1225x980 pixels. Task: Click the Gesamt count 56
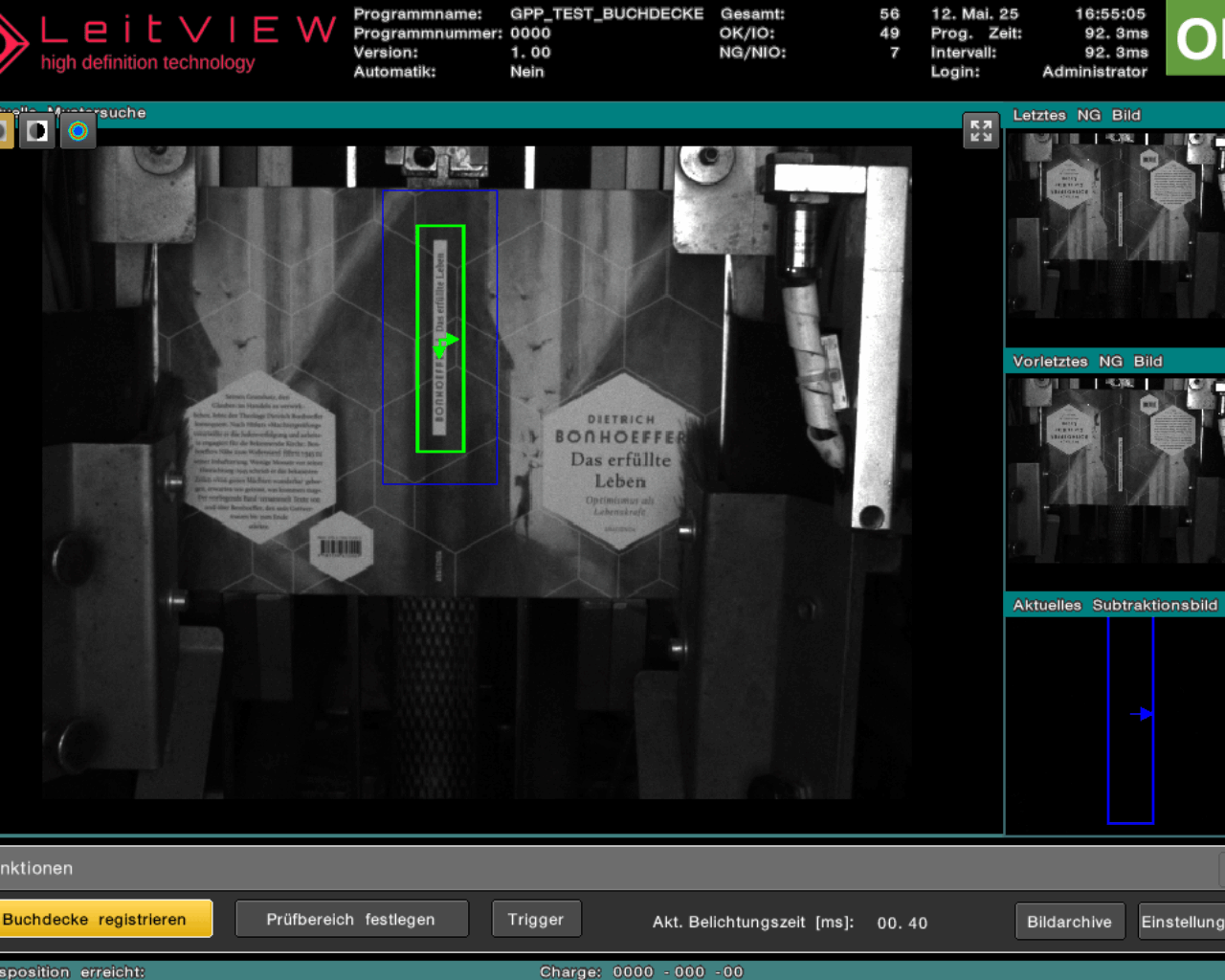890,14
